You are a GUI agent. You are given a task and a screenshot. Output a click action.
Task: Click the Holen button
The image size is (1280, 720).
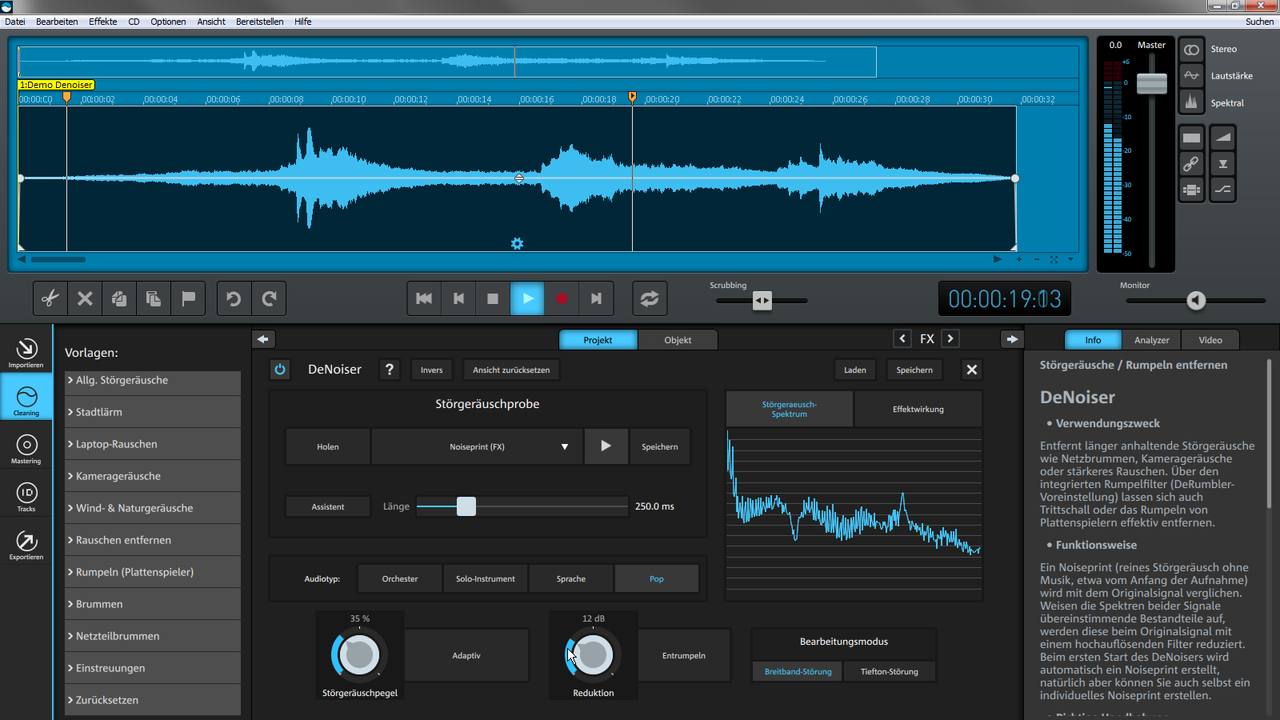tap(328, 446)
